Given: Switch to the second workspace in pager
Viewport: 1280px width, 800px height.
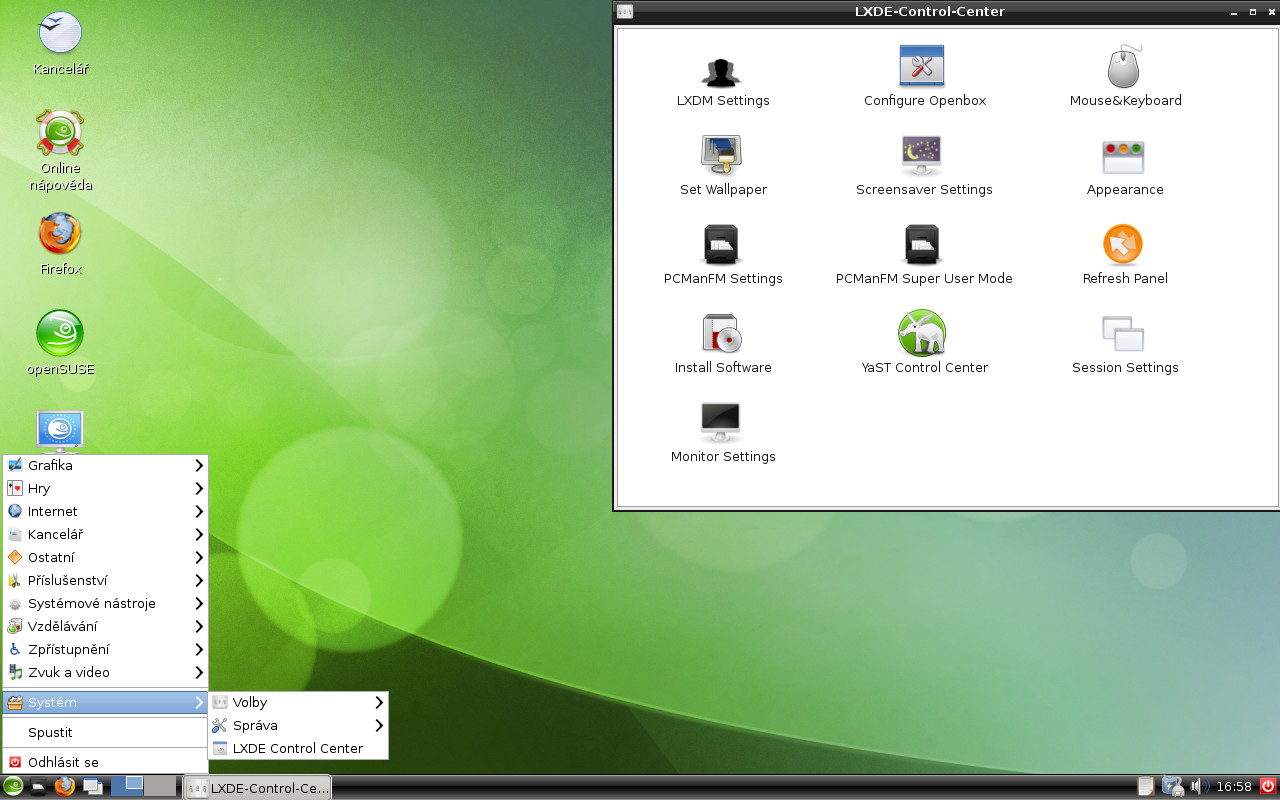Looking at the screenshot, I should (160, 786).
